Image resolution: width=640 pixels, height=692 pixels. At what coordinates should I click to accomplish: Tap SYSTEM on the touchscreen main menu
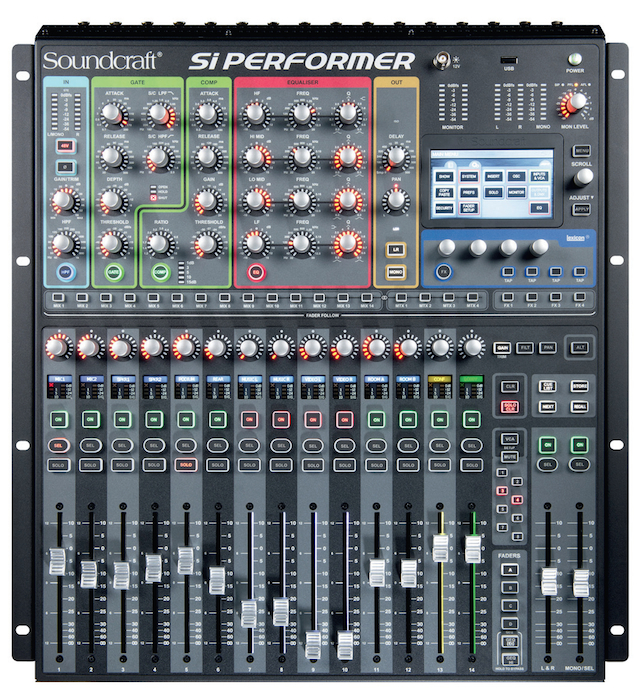coord(469,177)
